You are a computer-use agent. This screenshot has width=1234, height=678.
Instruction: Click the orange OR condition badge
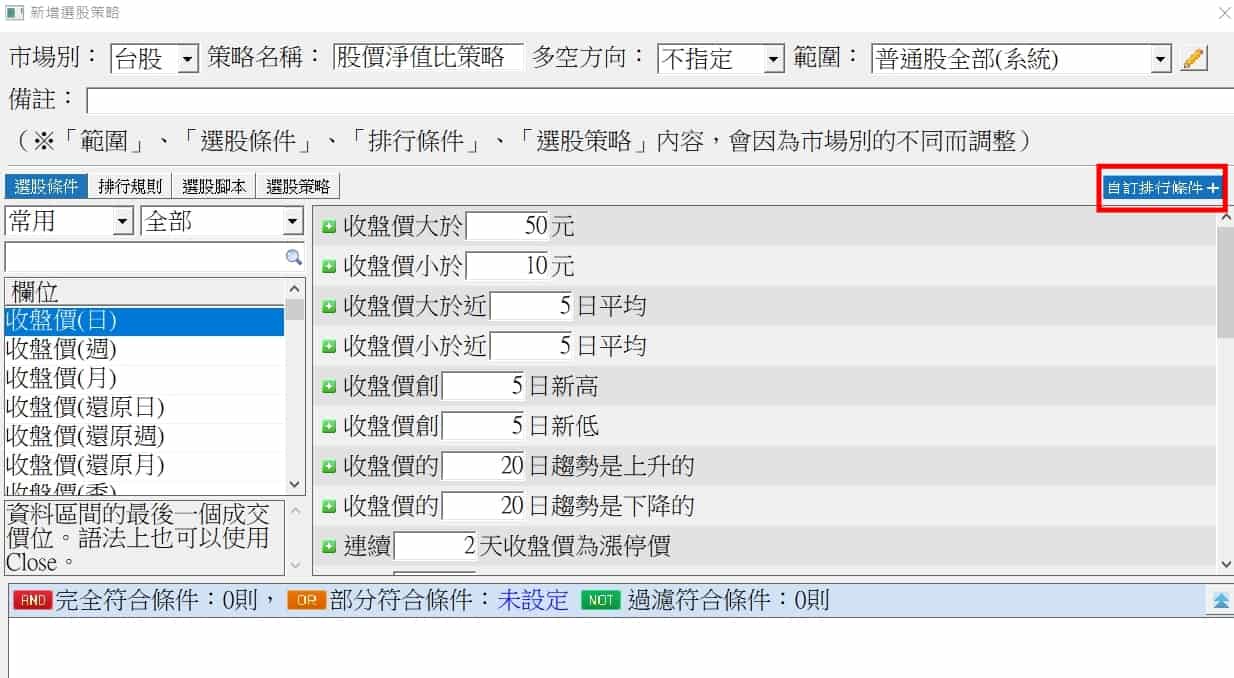[x=306, y=600]
